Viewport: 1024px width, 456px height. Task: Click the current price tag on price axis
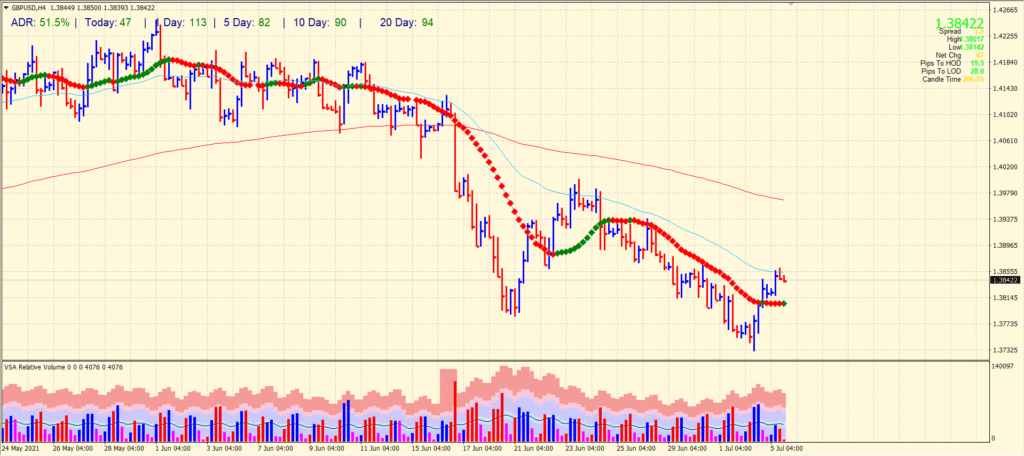tap(1002, 280)
